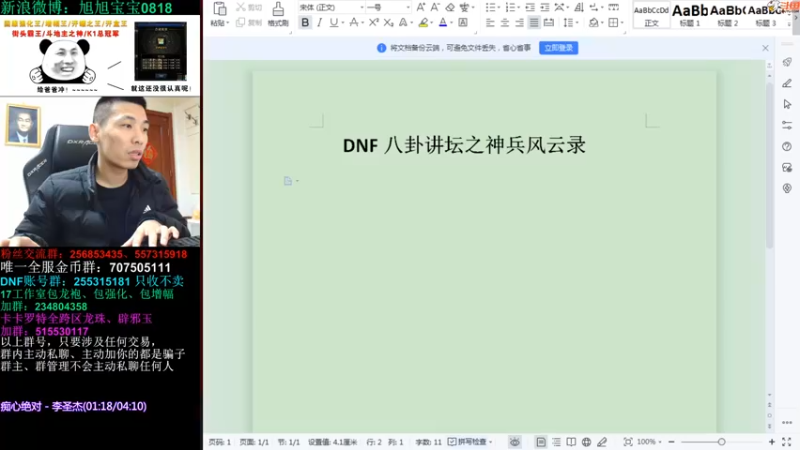Open highlight color dropdown arrow
Viewport: 800px width, 450px height.
[432, 23]
